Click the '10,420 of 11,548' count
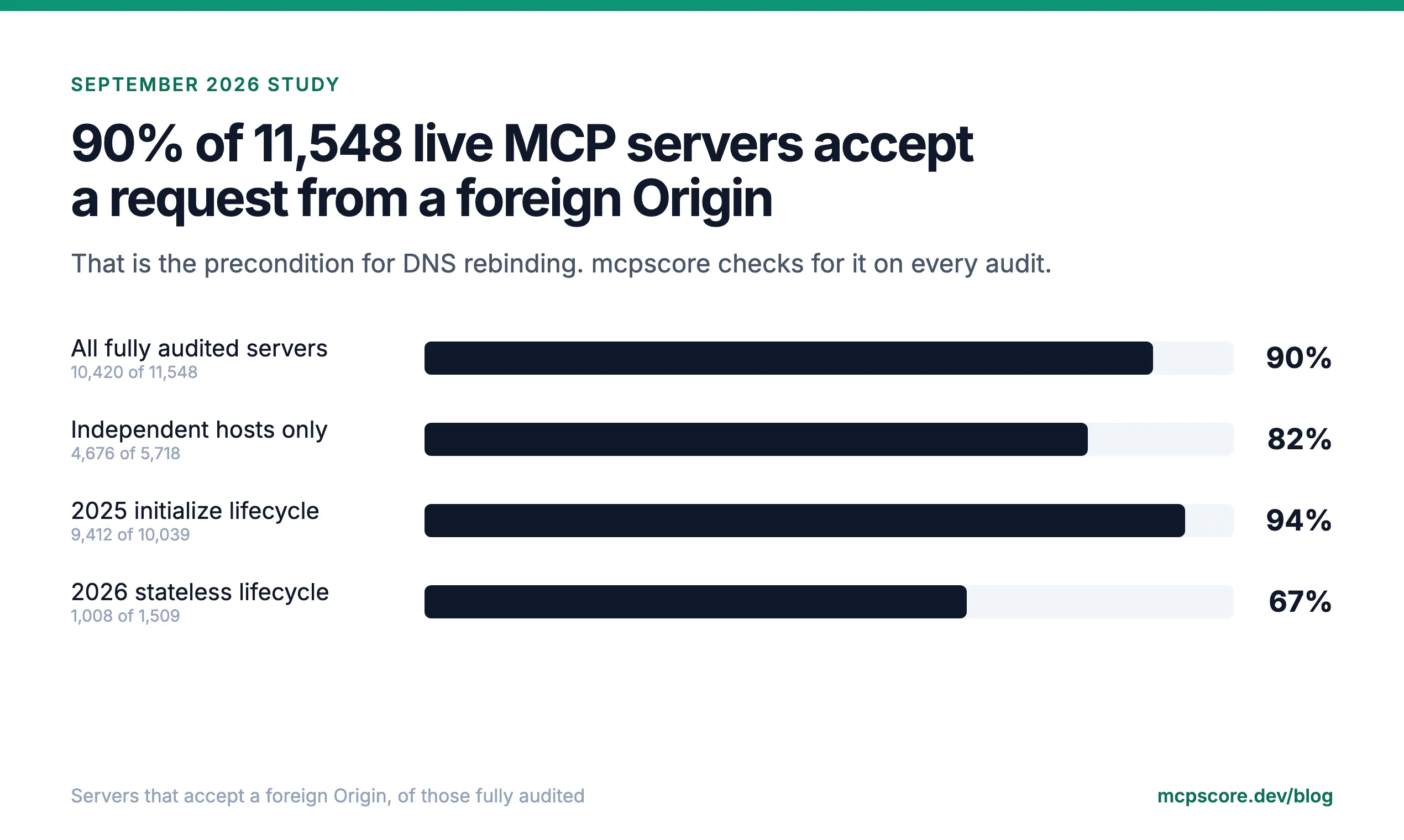Screen dimensions: 1404x840 click(134, 372)
